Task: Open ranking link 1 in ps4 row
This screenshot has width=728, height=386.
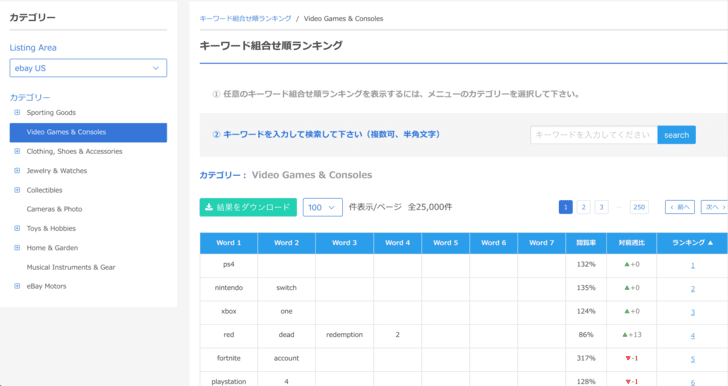Action: pos(693,266)
